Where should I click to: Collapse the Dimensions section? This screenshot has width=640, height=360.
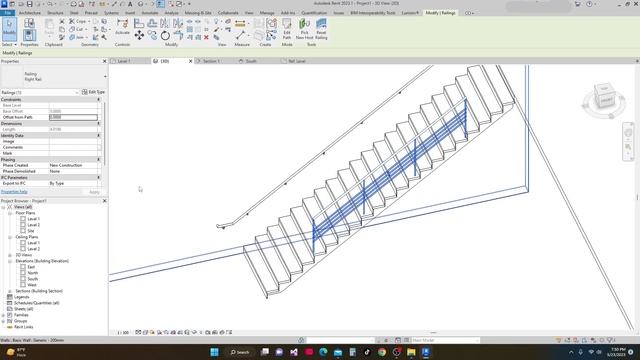click(98, 123)
